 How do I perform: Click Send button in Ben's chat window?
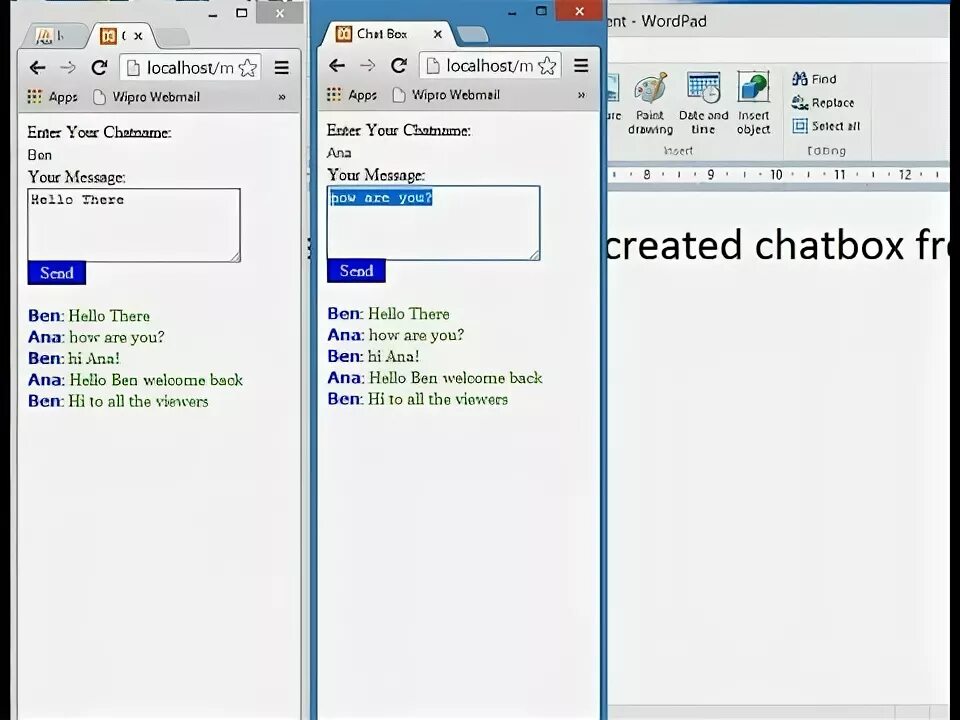coord(57,273)
